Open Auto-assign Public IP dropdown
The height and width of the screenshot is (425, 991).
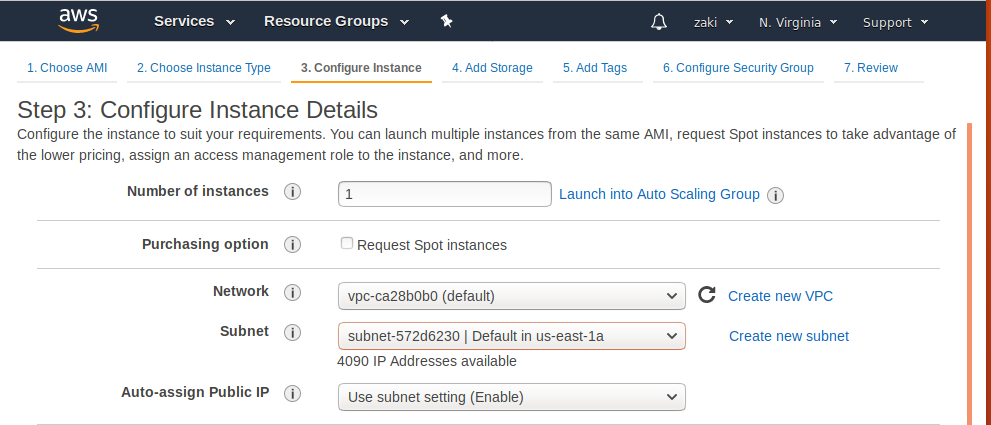[511, 397]
